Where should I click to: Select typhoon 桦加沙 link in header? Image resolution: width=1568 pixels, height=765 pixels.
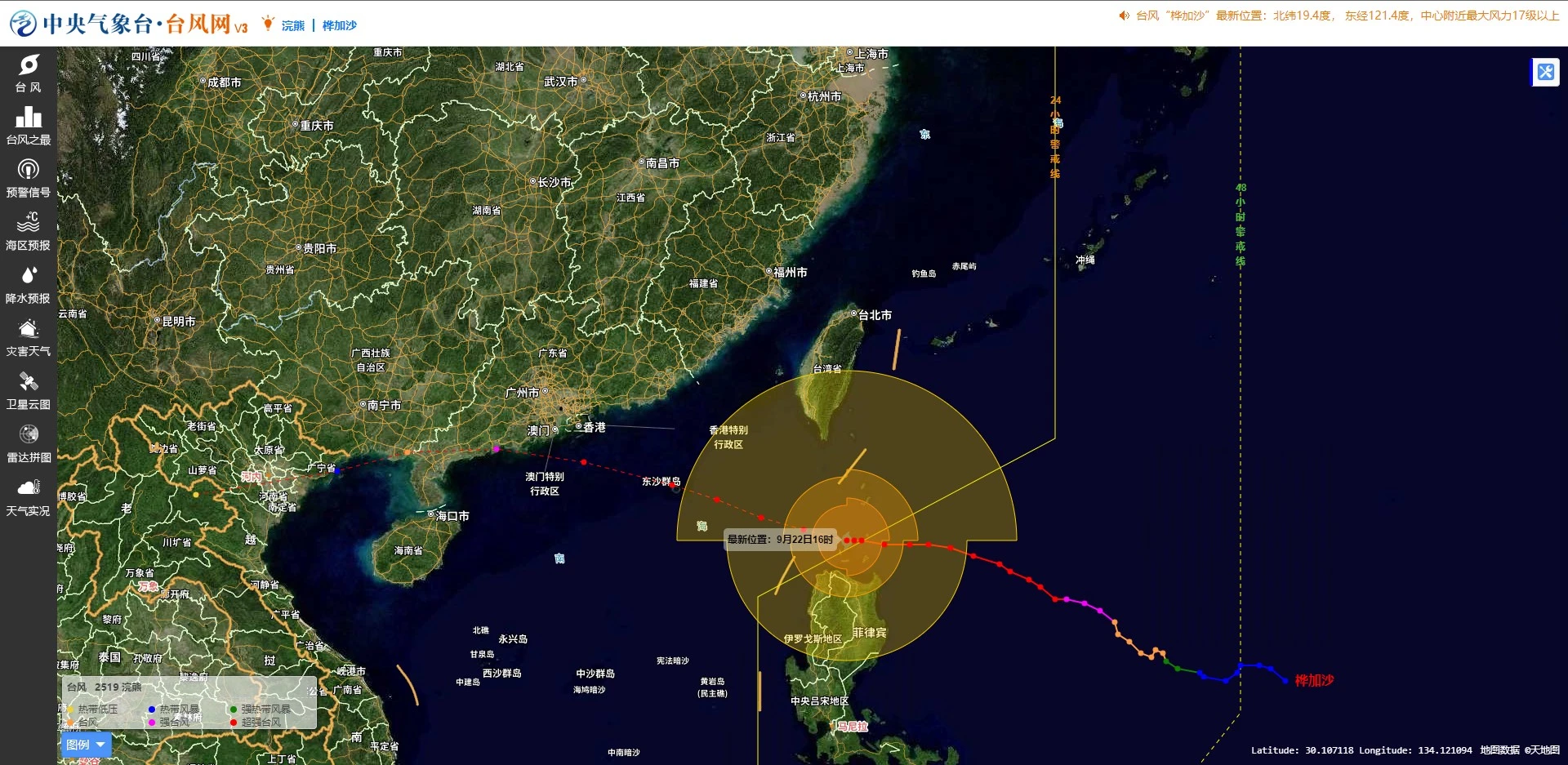coord(340,25)
